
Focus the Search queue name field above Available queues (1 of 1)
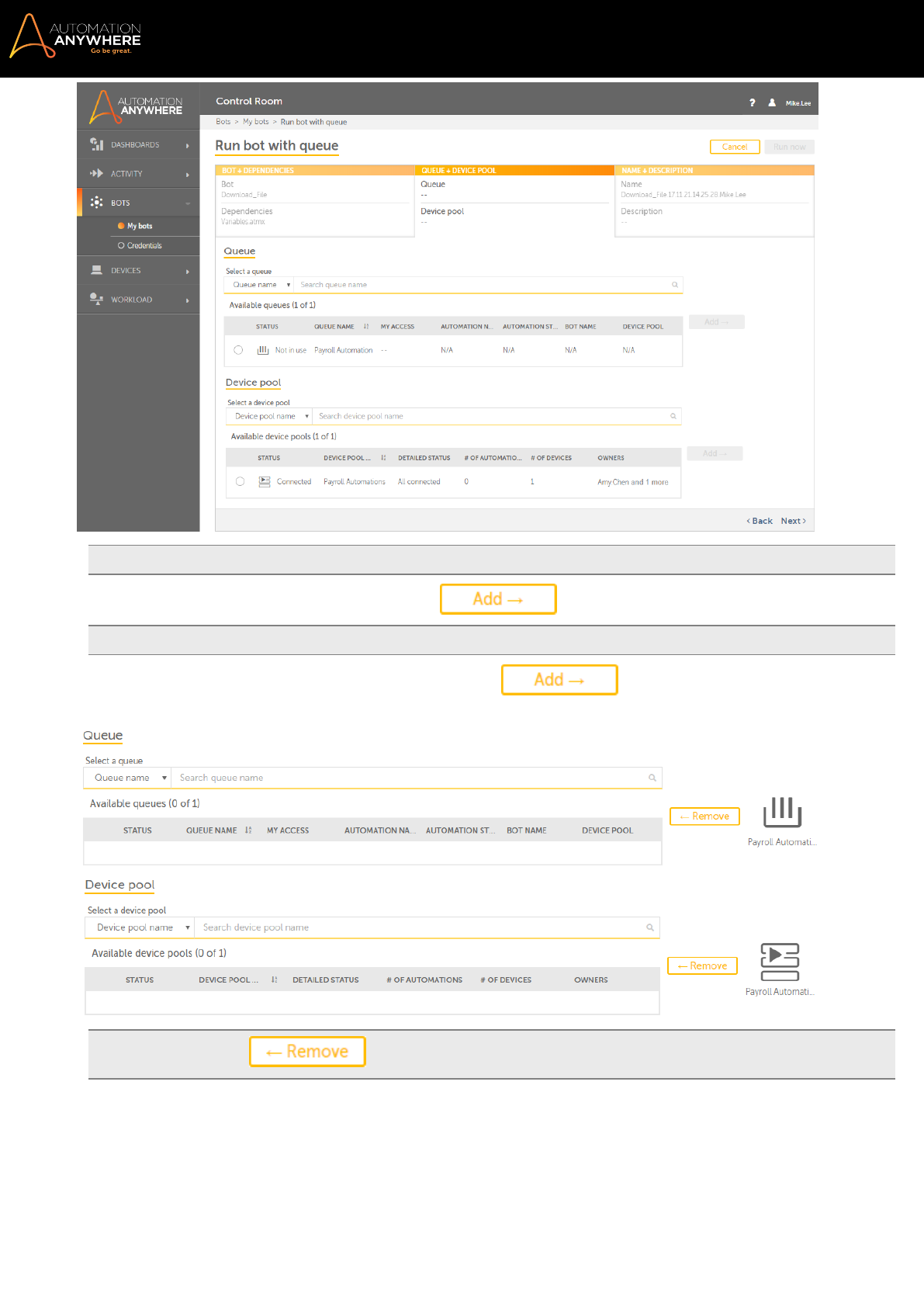[x=488, y=285]
